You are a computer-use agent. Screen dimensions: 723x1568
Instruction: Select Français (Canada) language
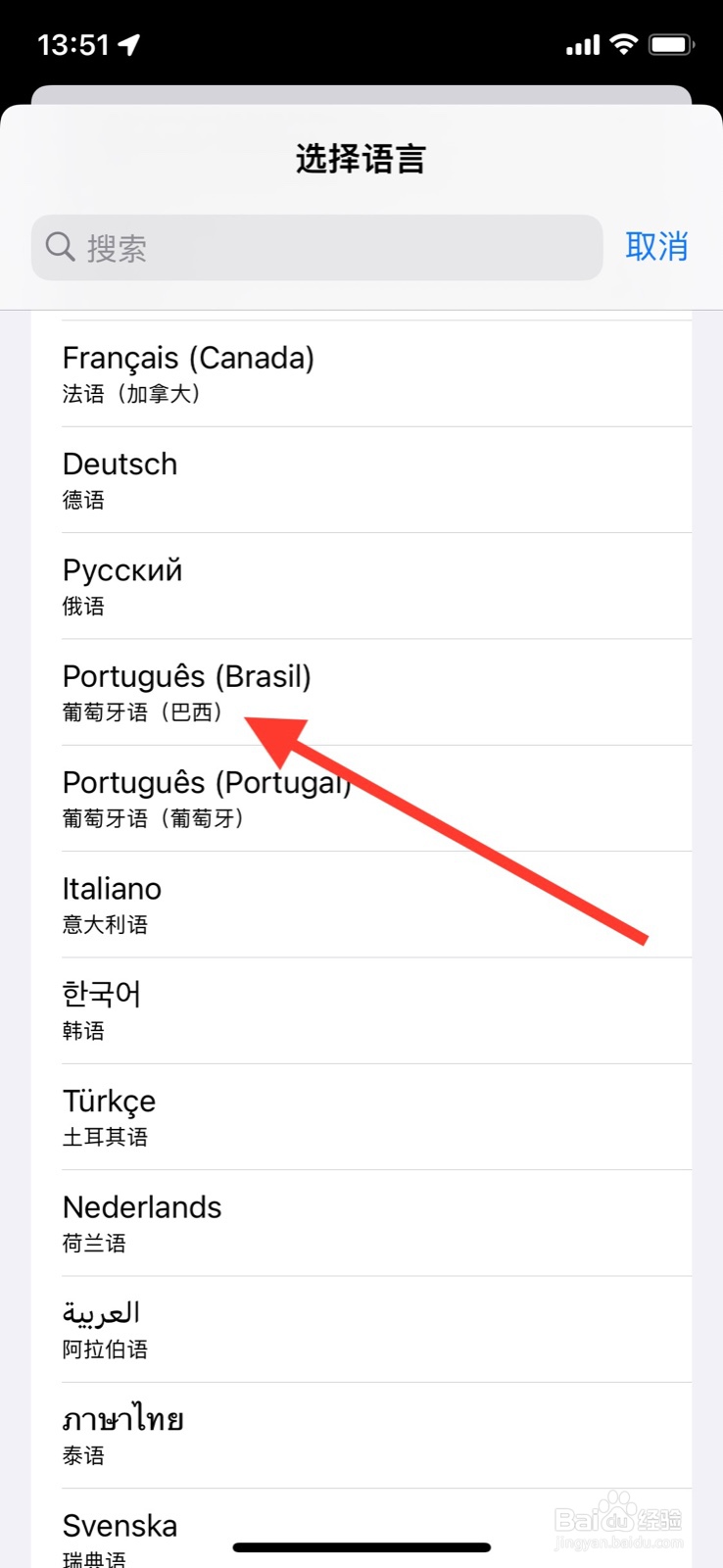[x=361, y=373]
